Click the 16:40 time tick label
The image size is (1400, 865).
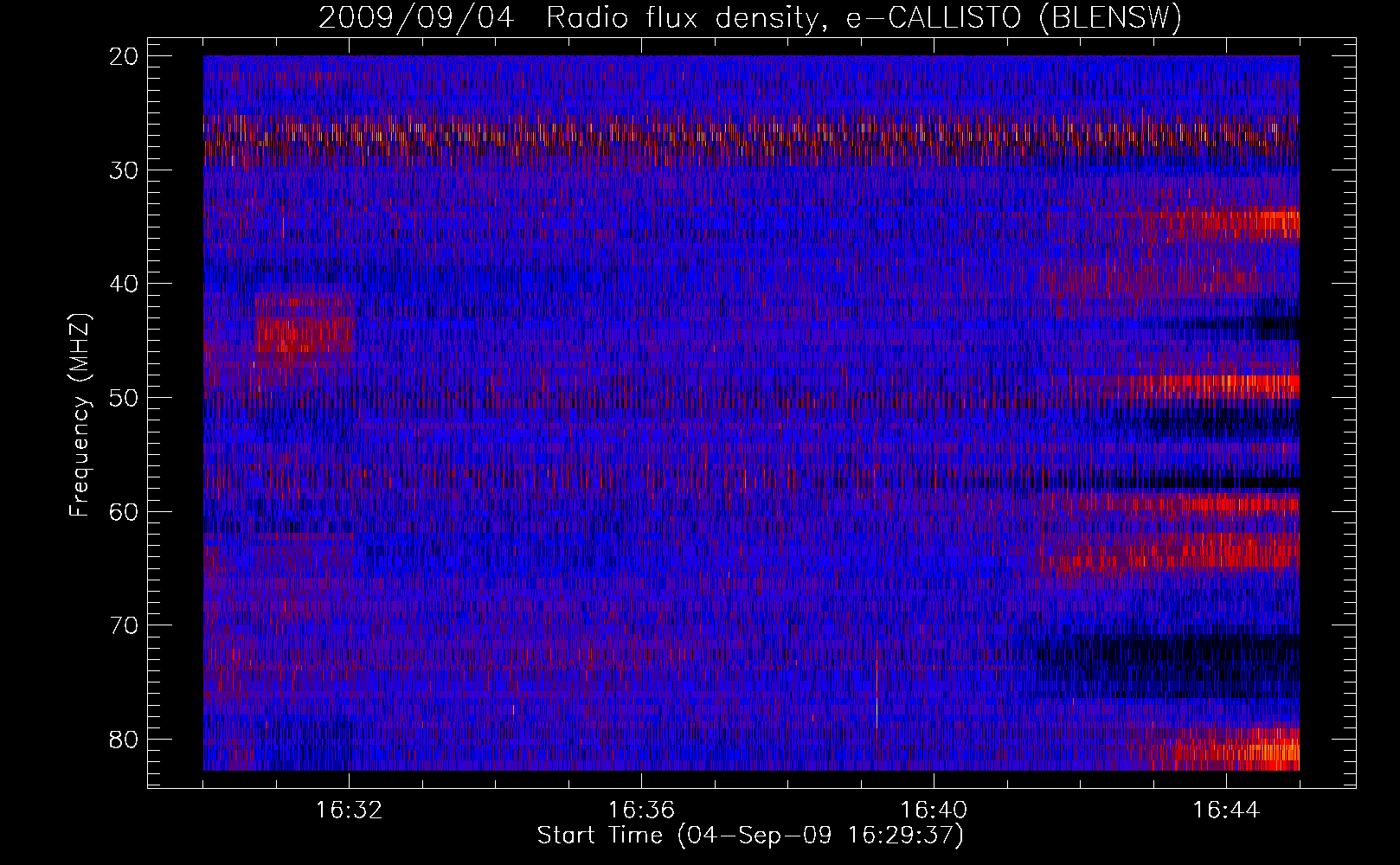934,811
